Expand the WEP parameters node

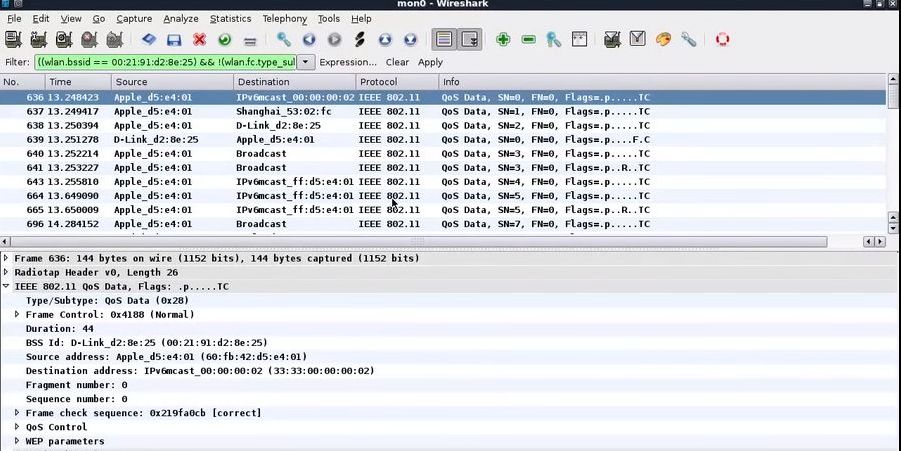coord(17,441)
